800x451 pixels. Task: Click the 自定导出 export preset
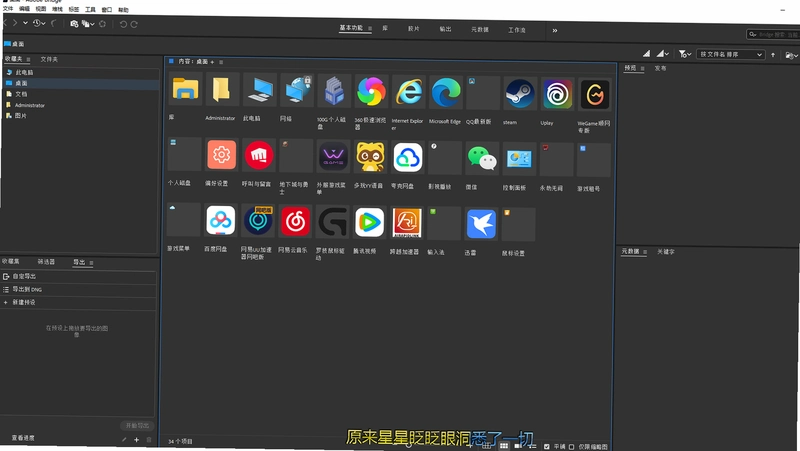pos(78,277)
